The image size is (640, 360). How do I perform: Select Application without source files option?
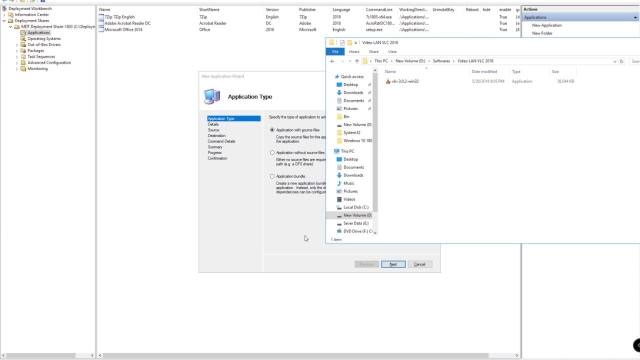pos(272,153)
